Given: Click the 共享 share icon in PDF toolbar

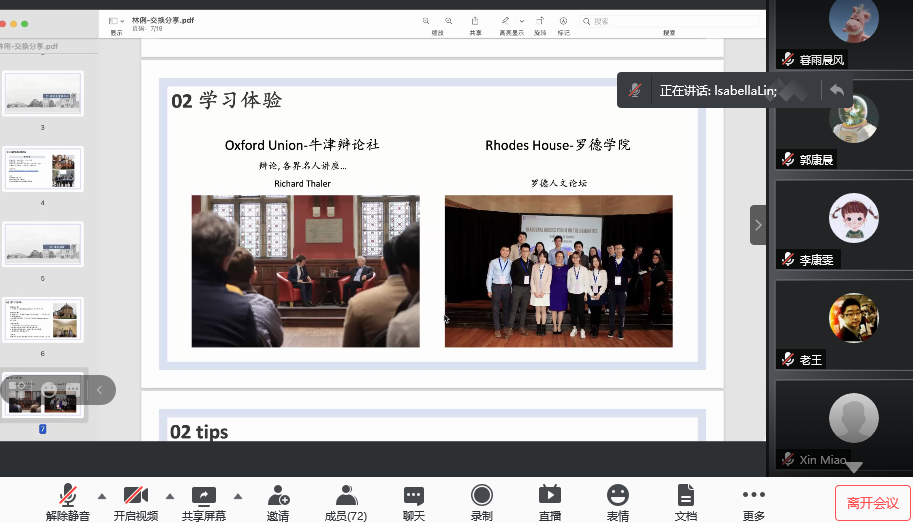Looking at the screenshot, I should [x=475, y=21].
